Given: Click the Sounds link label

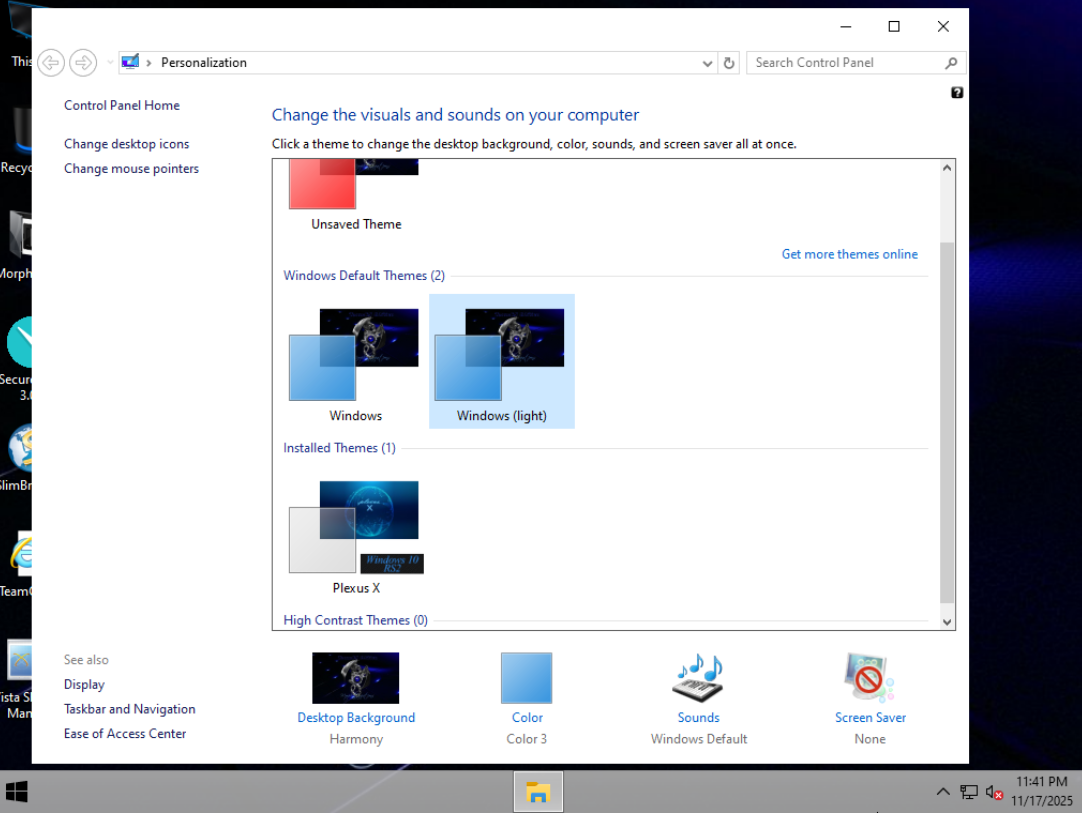Looking at the screenshot, I should pyautogui.click(x=698, y=718).
